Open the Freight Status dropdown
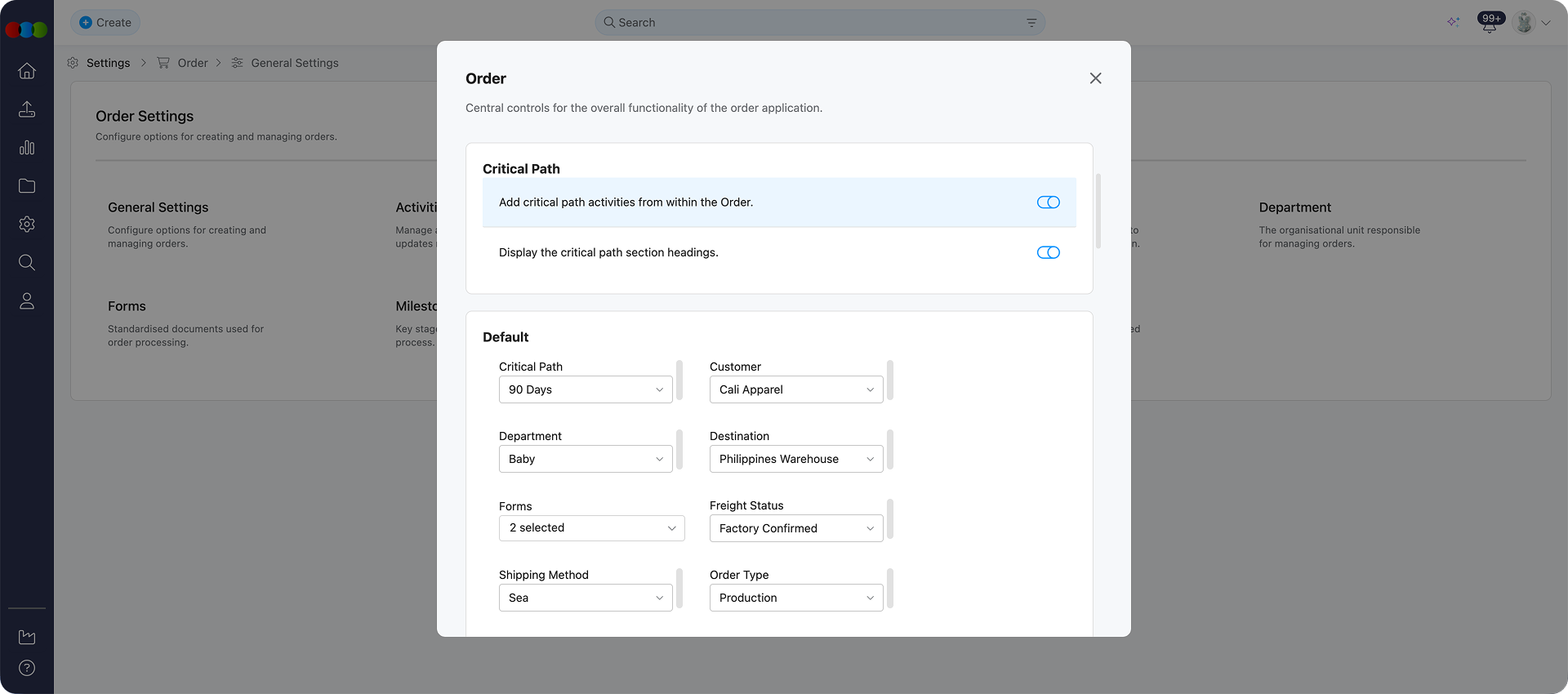The height and width of the screenshot is (694, 1568). coord(796,528)
